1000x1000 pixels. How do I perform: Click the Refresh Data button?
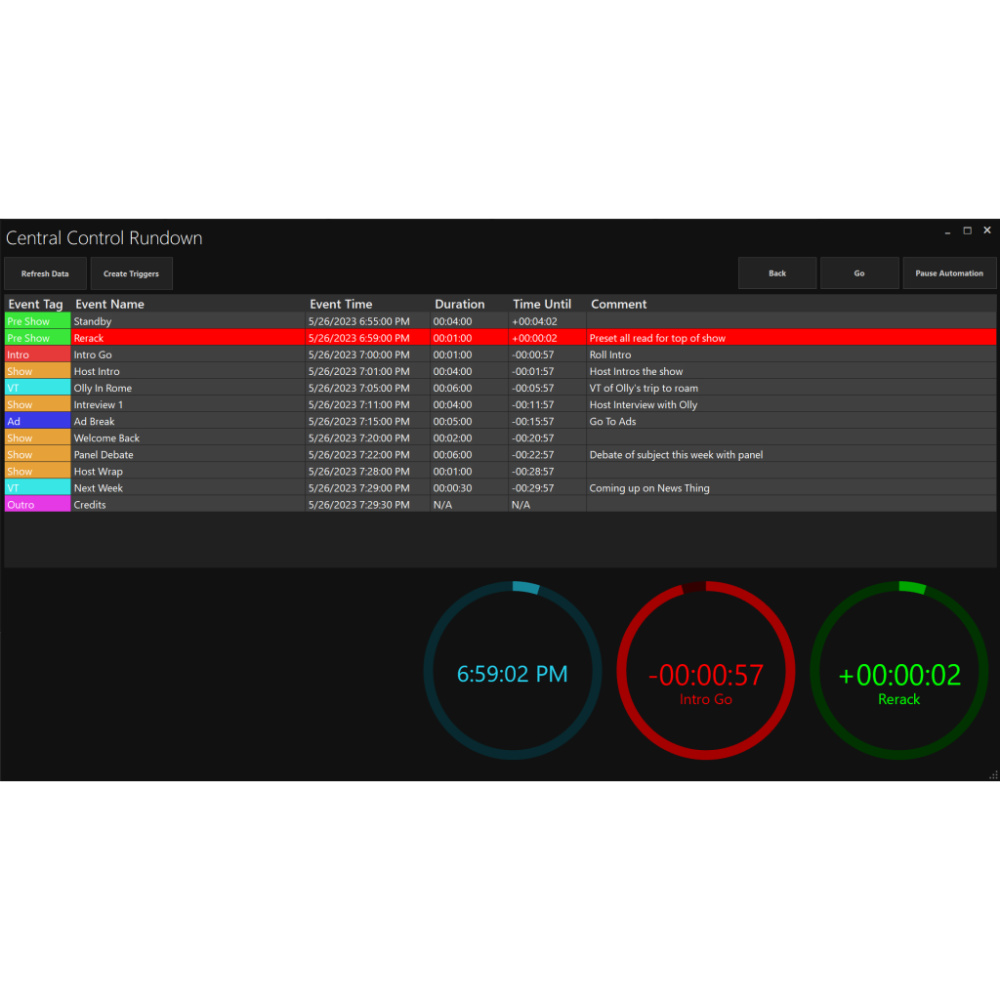(45, 274)
